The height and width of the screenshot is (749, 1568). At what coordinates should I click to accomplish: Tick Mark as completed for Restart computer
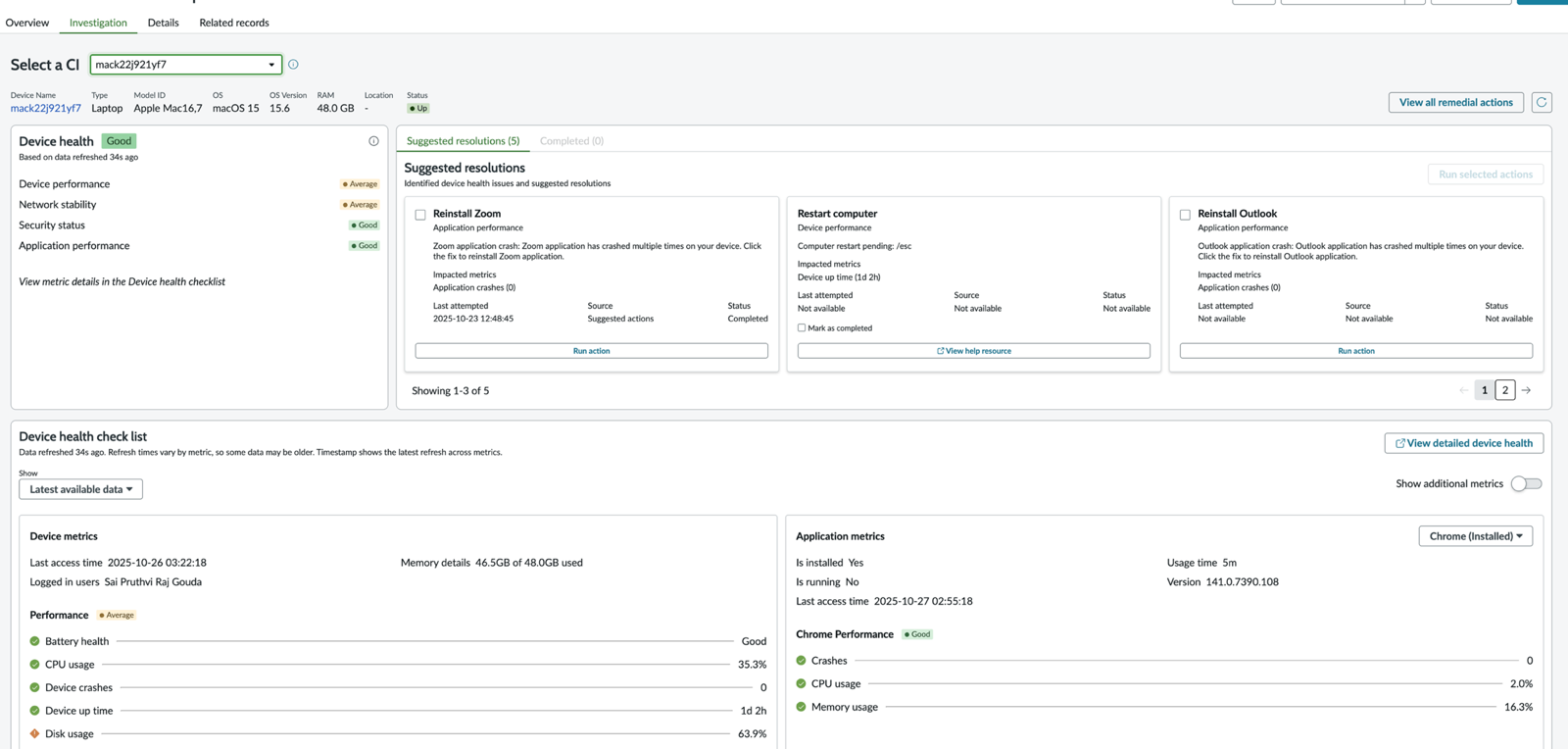pyautogui.click(x=802, y=328)
